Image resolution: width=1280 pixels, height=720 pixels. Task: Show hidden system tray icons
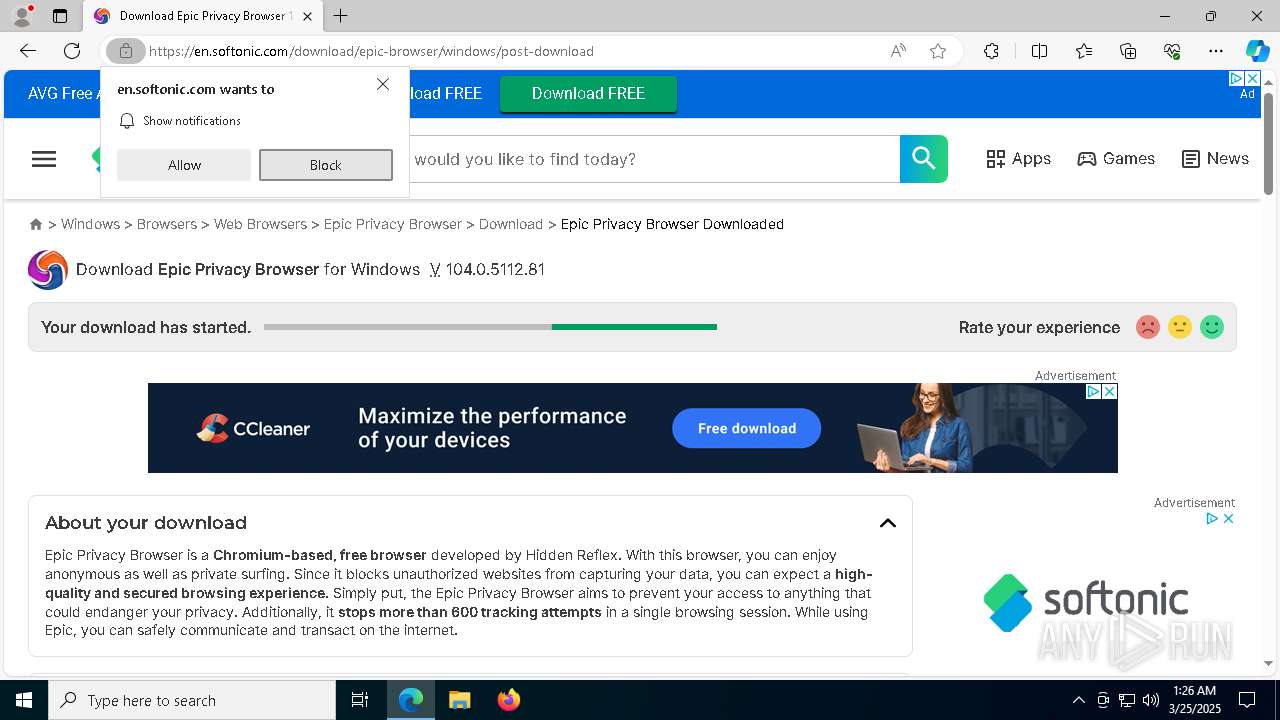pyautogui.click(x=1078, y=700)
